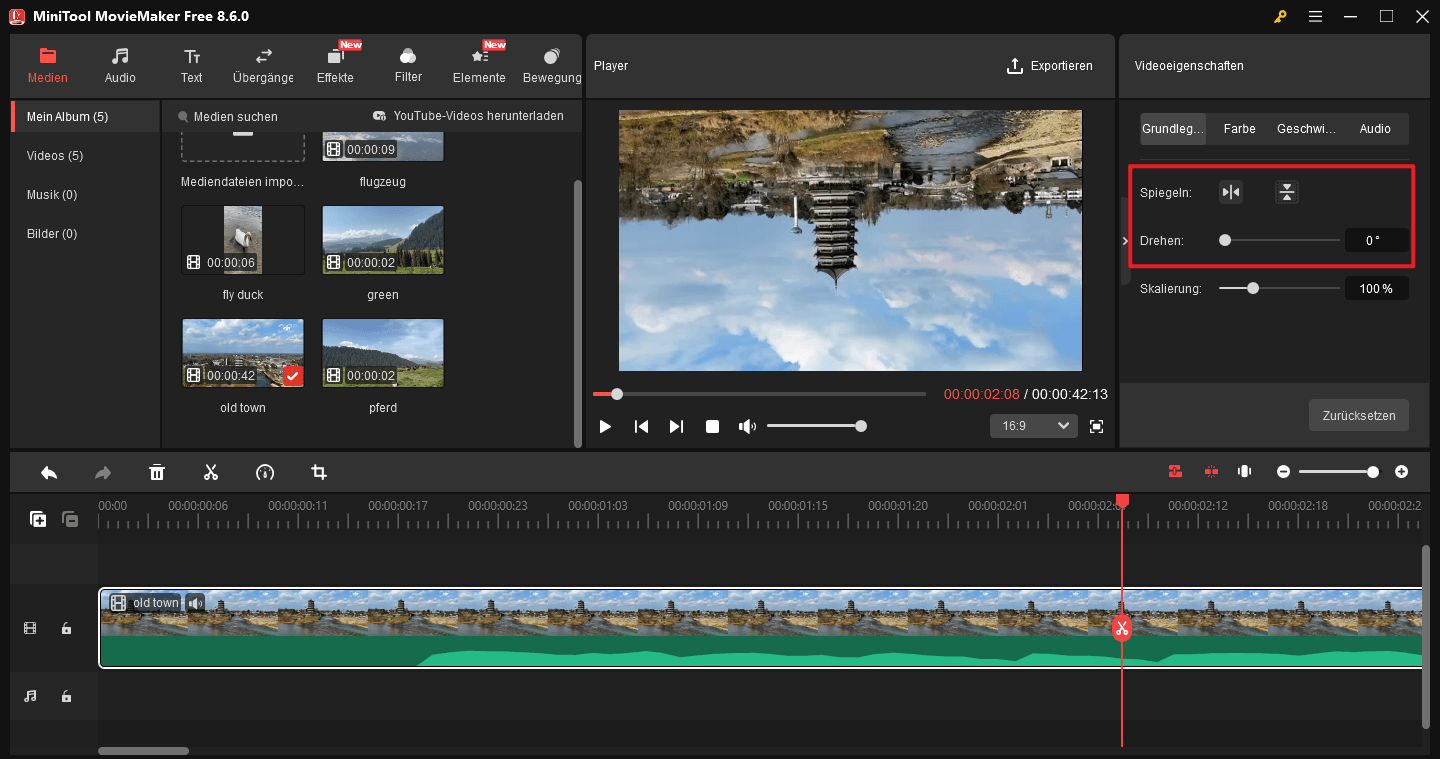Click the Zoom to Fit Timeline icon

point(1244,471)
